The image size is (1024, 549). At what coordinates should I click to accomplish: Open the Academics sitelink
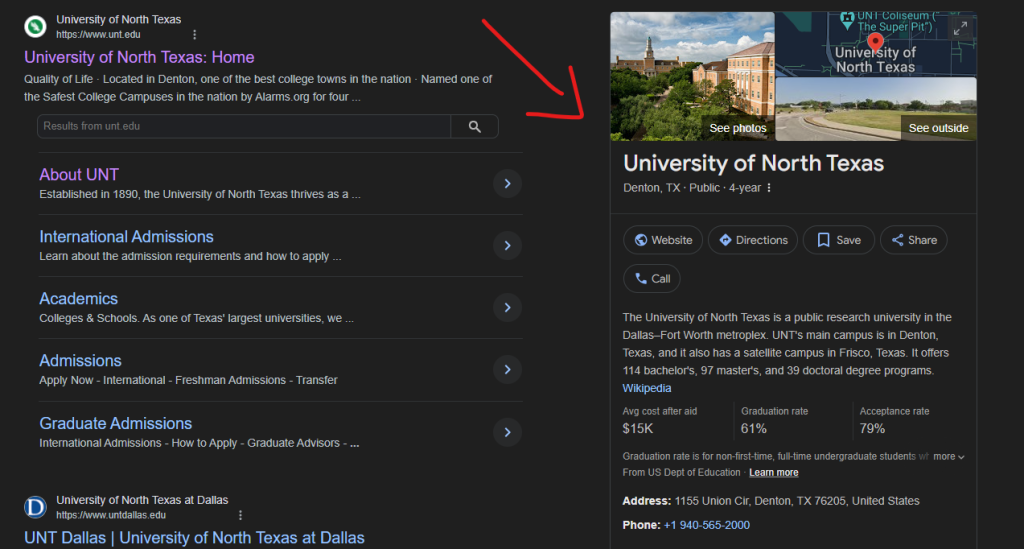click(78, 298)
